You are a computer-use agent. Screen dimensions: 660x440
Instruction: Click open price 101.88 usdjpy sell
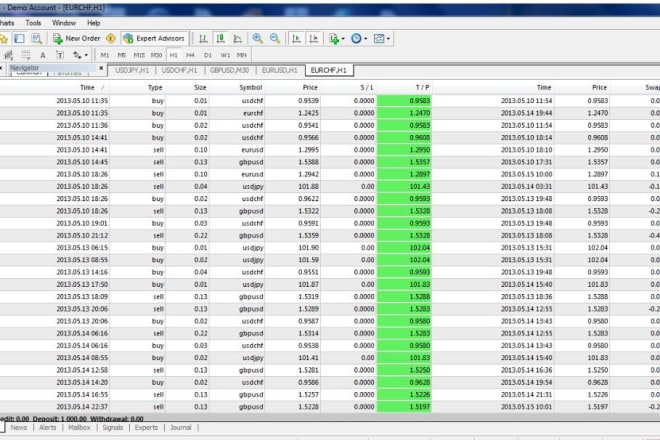(x=308, y=187)
